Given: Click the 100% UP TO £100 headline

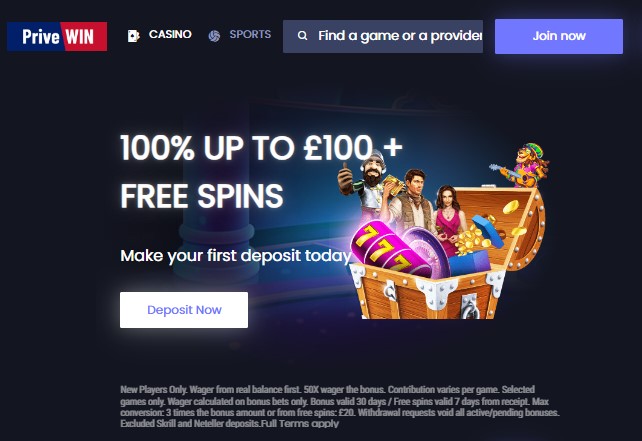Looking at the screenshot, I should pos(261,147).
